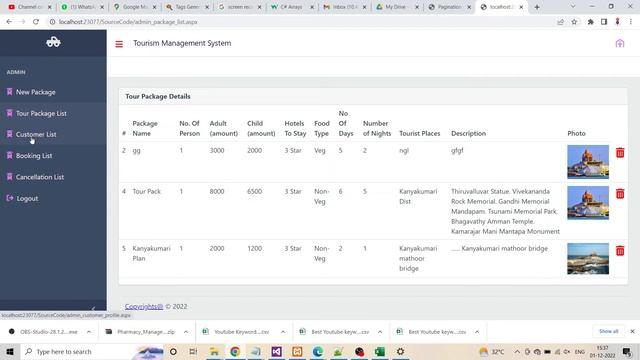Screen dimensions: 640x360
Task: Expand options for Youtube Keyword csv download
Action: pyautogui.click(x=283, y=332)
